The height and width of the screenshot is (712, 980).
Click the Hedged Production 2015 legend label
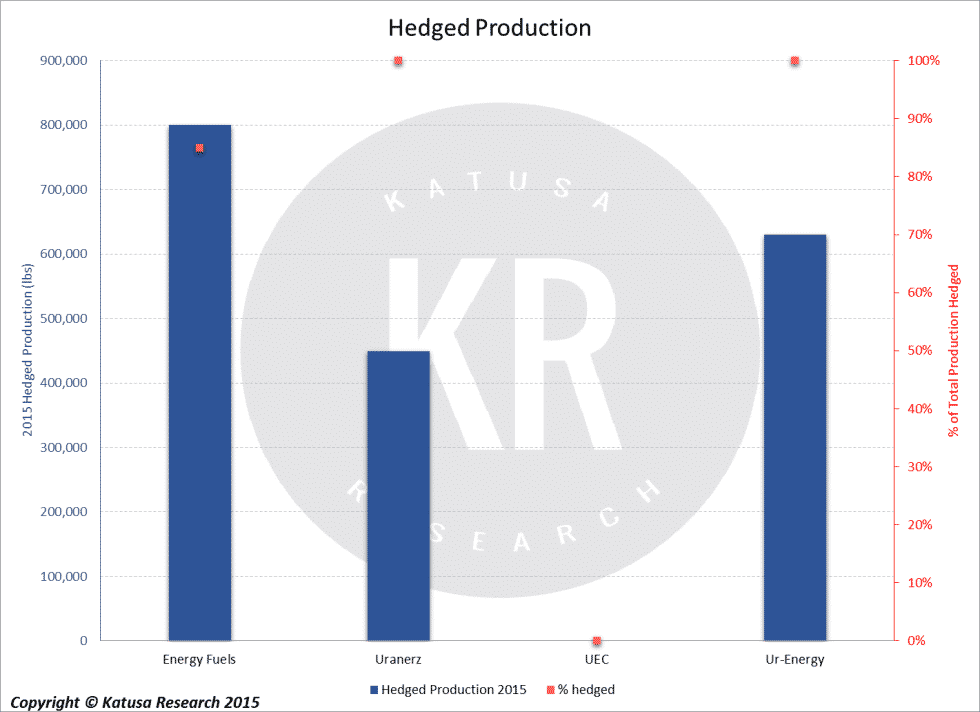(x=454, y=689)
